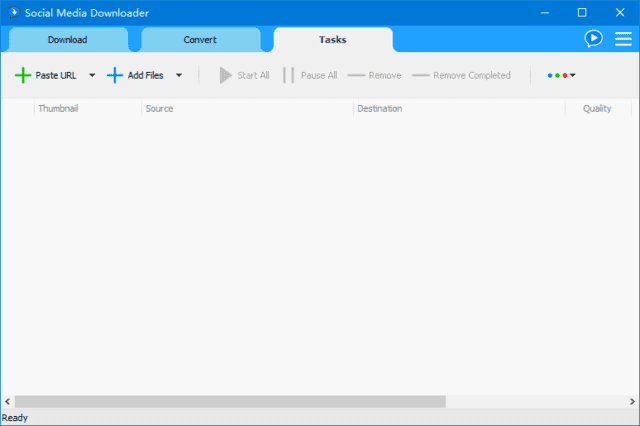Viewport: 640px width, 426px height.
Task: Click the green plus Paste URL icon
Action: pyautogui.click(x=22, y=75)
